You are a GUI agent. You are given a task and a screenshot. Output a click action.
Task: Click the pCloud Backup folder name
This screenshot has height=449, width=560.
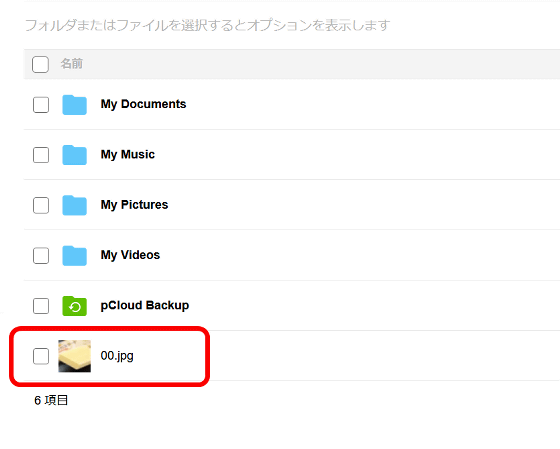(145, 306)
